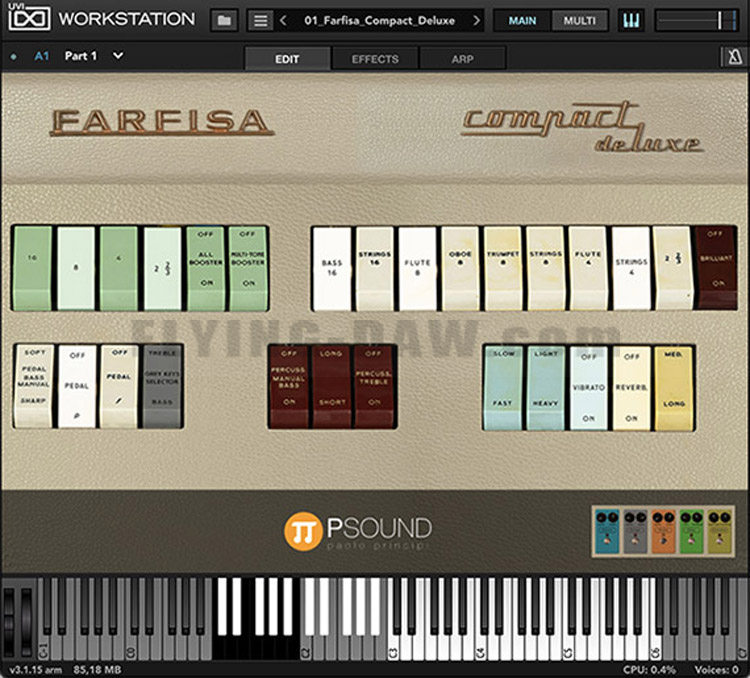Toggle Pedal Bass Manual soft/sharp switch
Viewport: 750px width, 678px height.
[33, 386]
